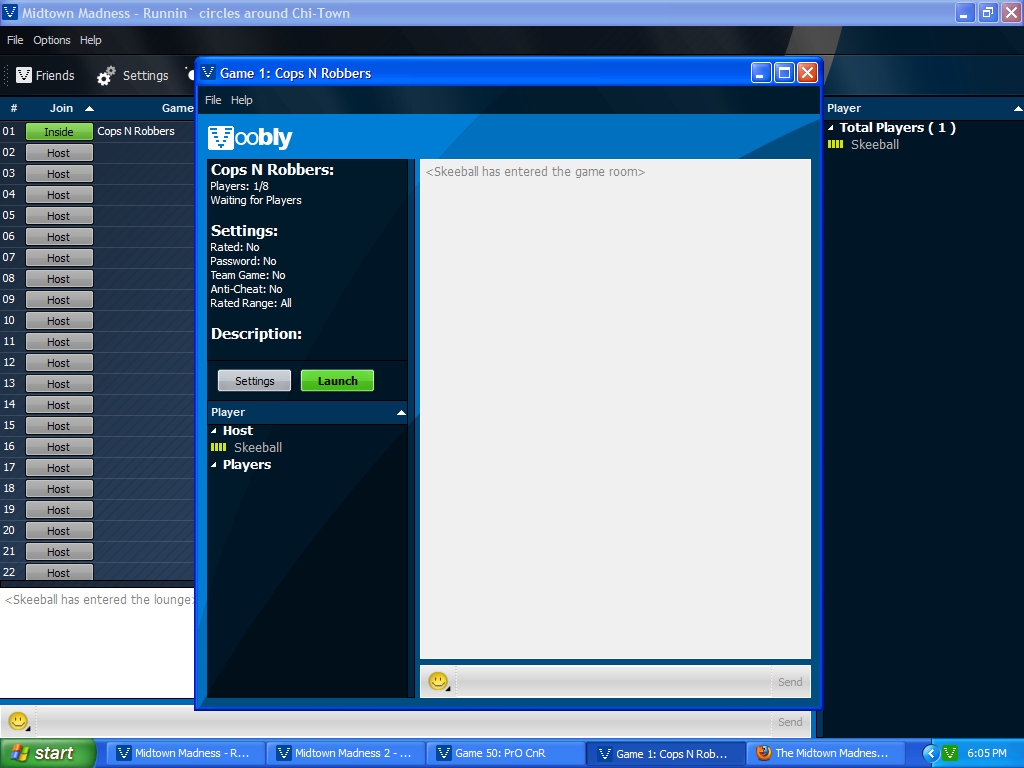Select the Cops N Robbers game row
Image resolution: width=1024 pixels, height=768 pixels.
[x=136, y=131]
